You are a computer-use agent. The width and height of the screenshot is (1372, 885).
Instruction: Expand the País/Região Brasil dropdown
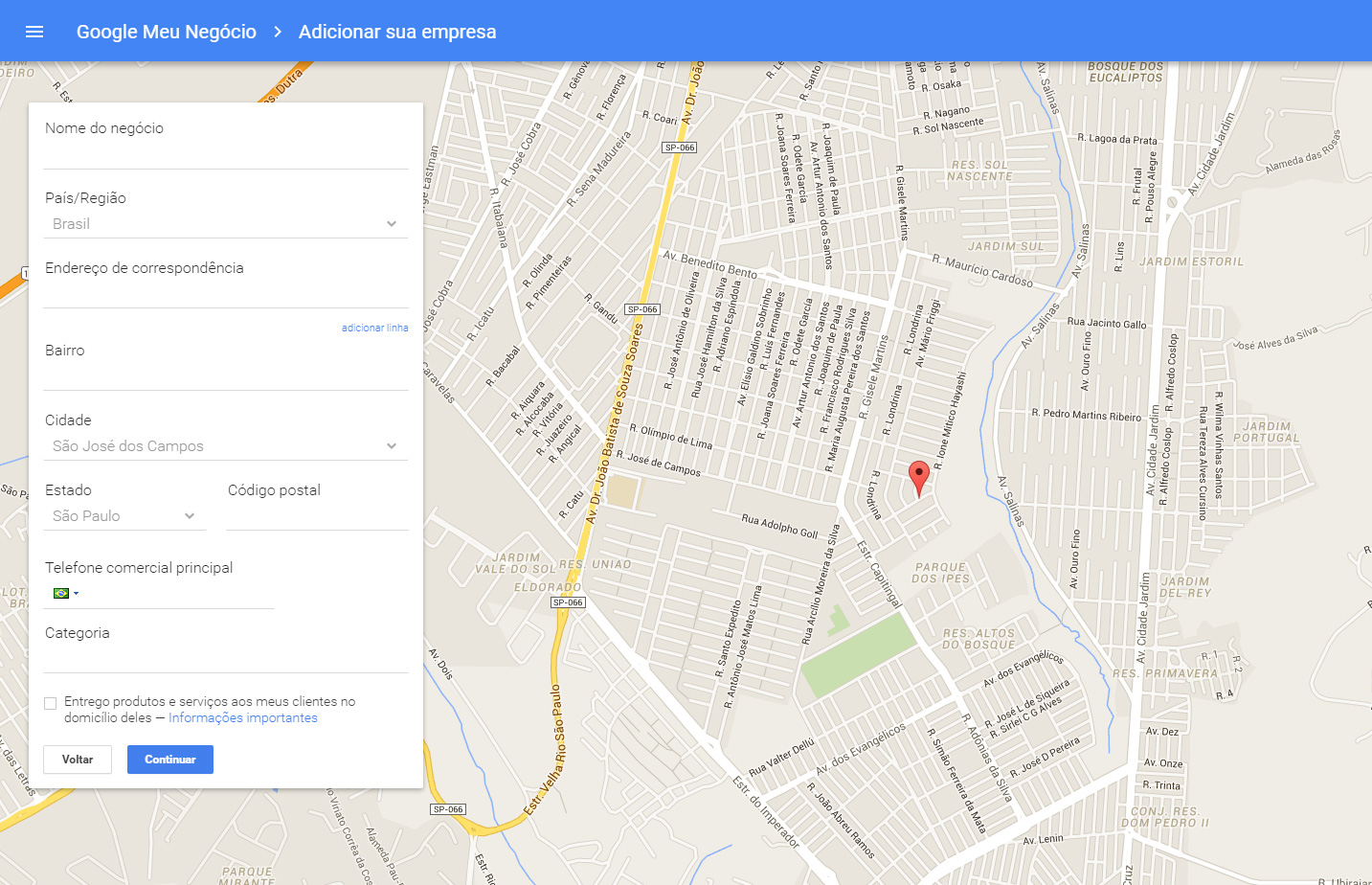tap(226, 224)
